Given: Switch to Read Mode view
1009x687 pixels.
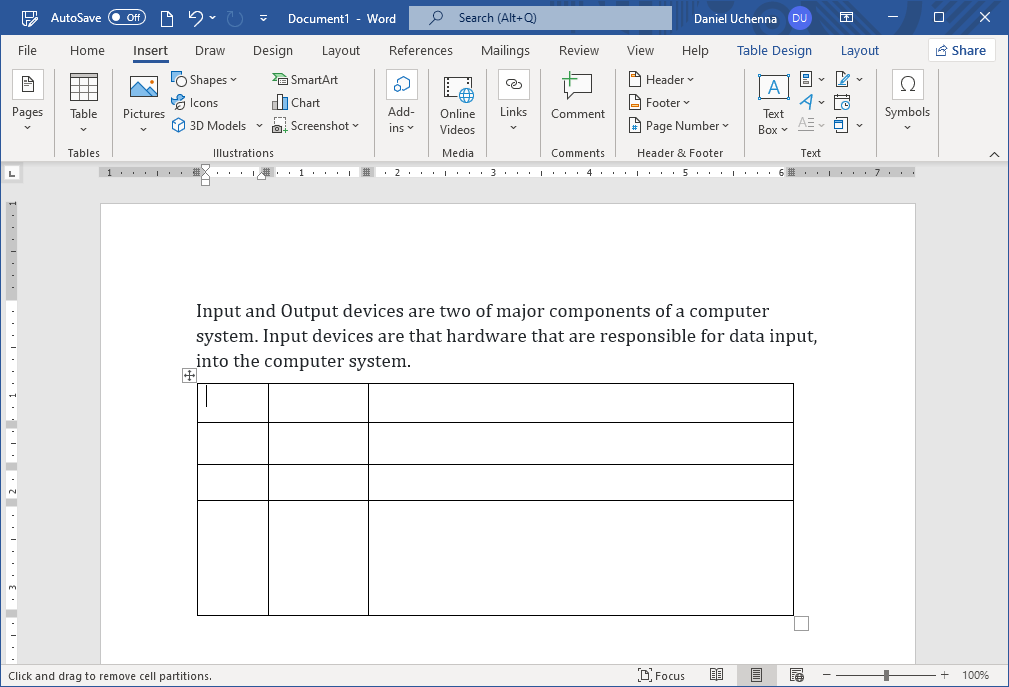Looking at the screenshot, I should click(716, 676).
